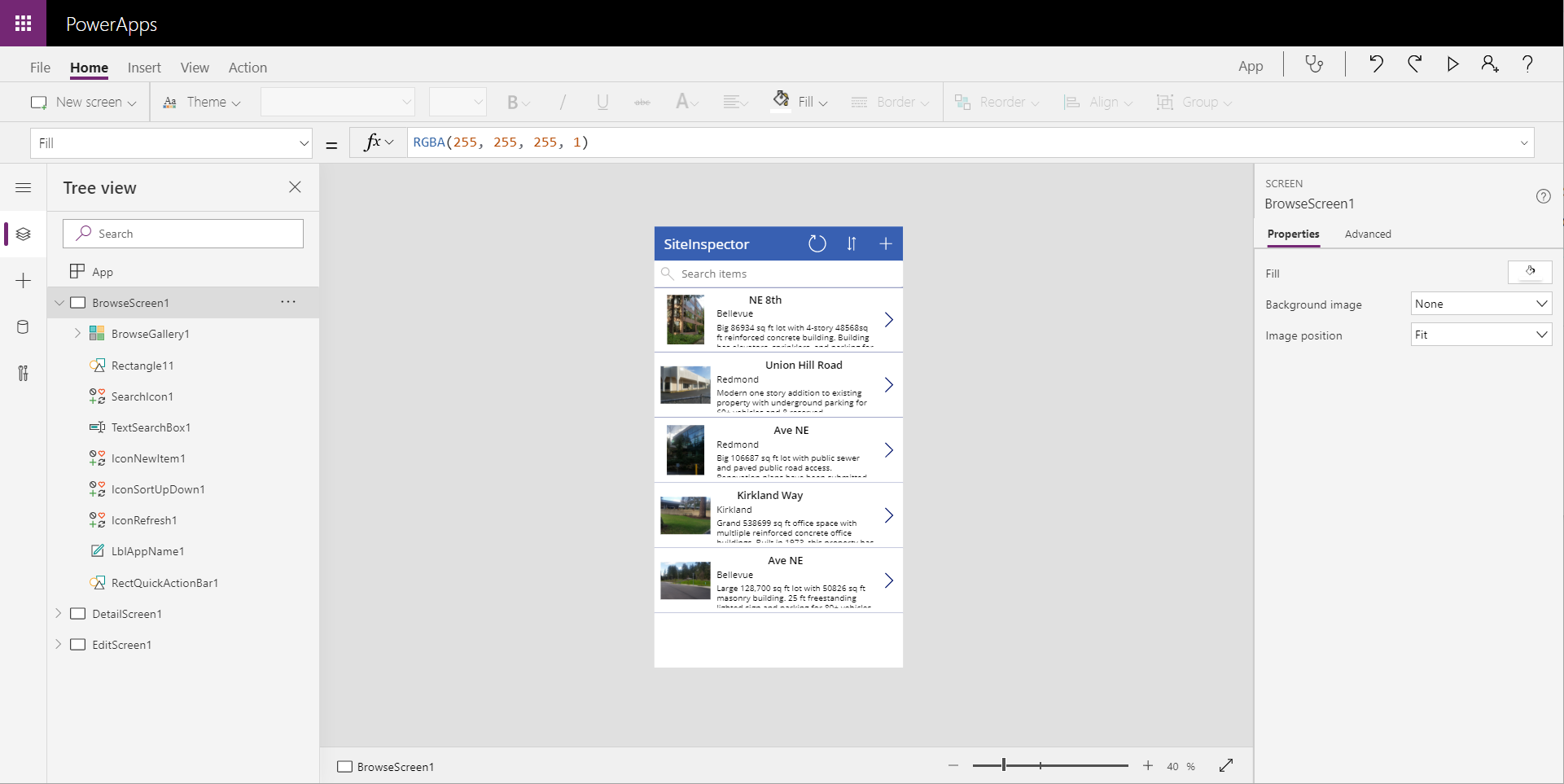The image size is (1564, 784).
Task: Open Tree view layers icon in left rail
Action: (x=24, y=234)
